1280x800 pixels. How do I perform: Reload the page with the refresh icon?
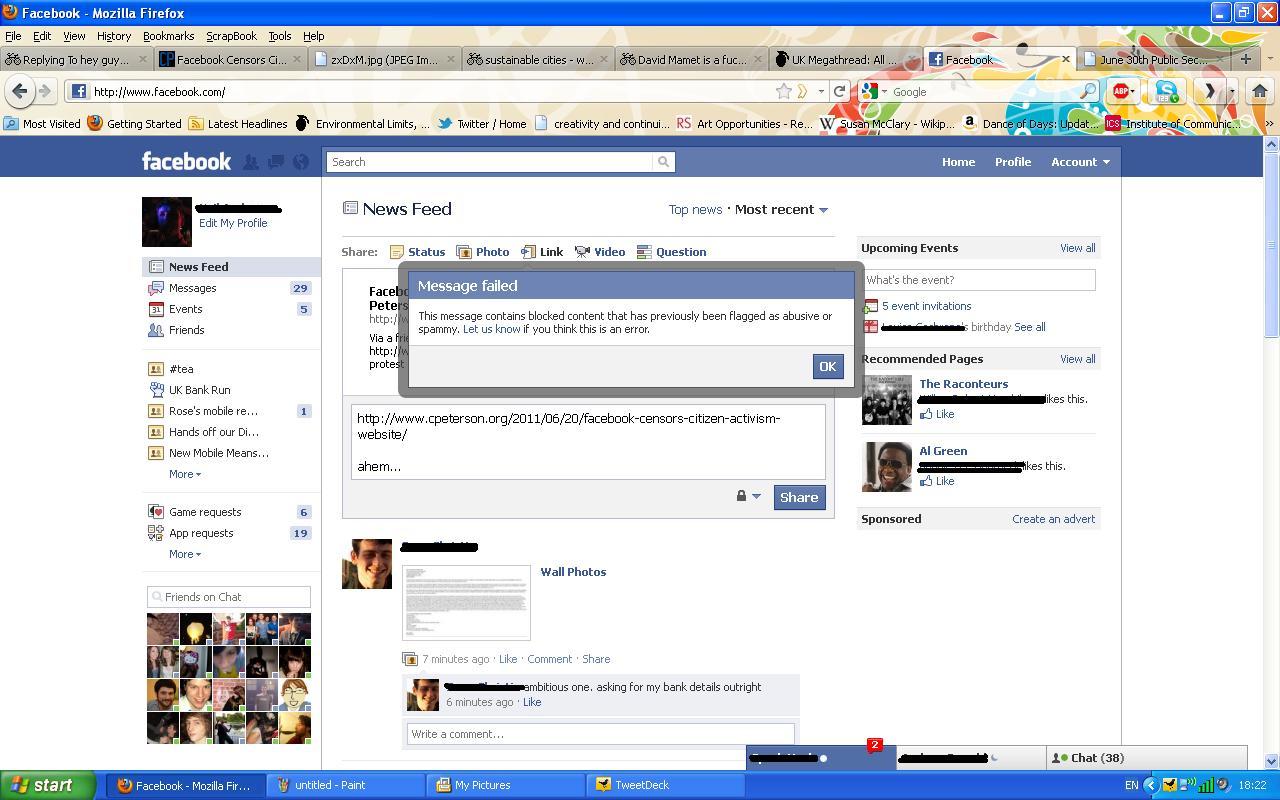click(x=840, y=91)
